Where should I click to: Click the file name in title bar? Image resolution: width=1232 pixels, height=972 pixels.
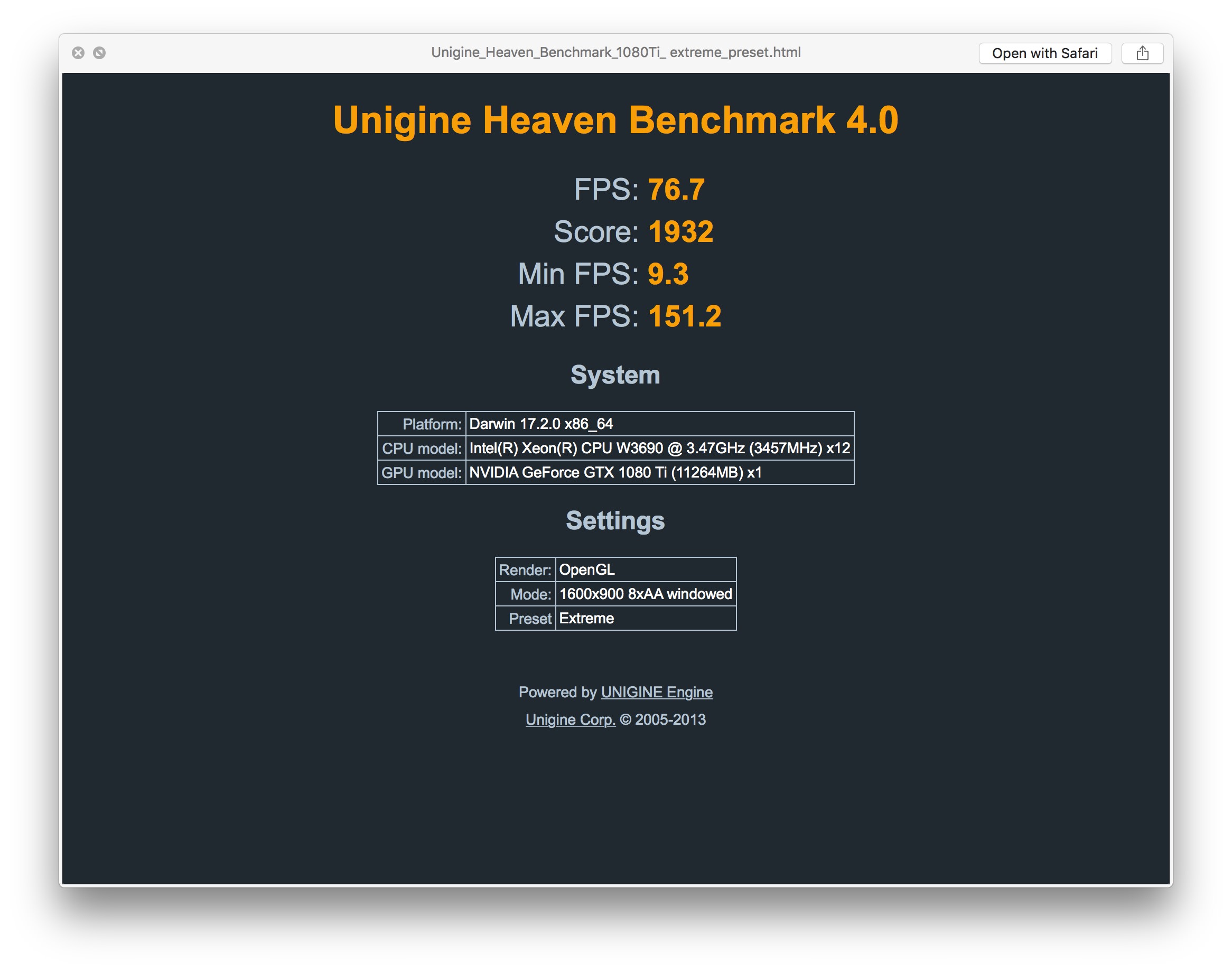click(x=615, y=52)
